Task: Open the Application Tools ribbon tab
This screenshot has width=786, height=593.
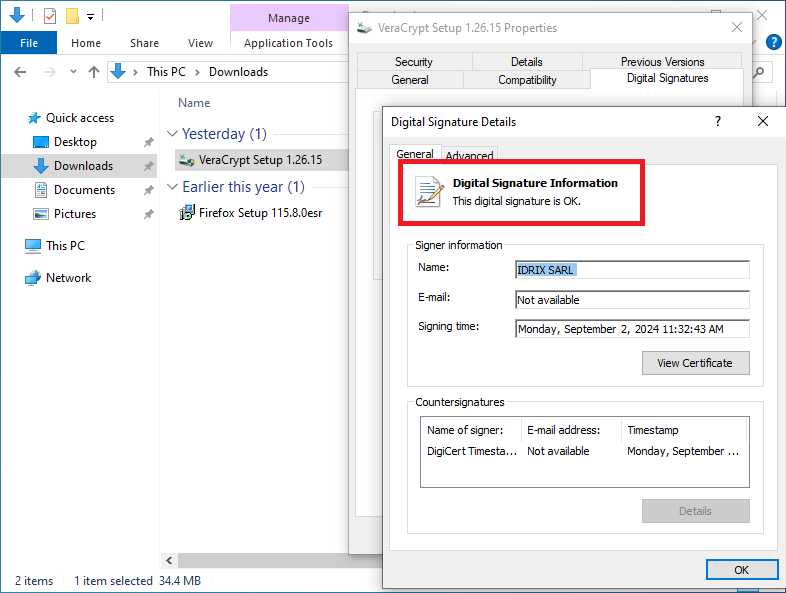Action: pos(288,43)
